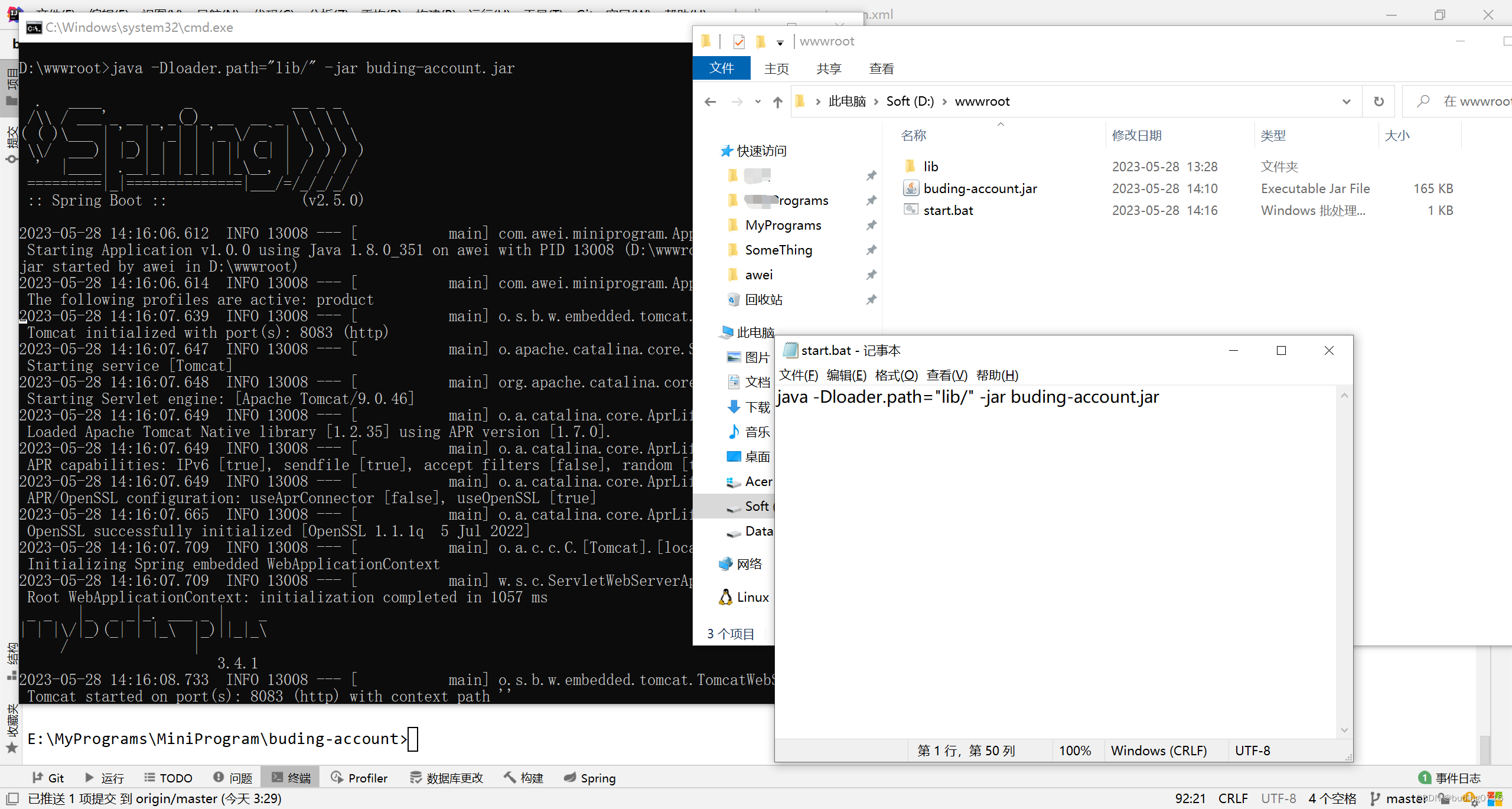
Task: Open the 数据库更改 tool window
Action: 447,778
